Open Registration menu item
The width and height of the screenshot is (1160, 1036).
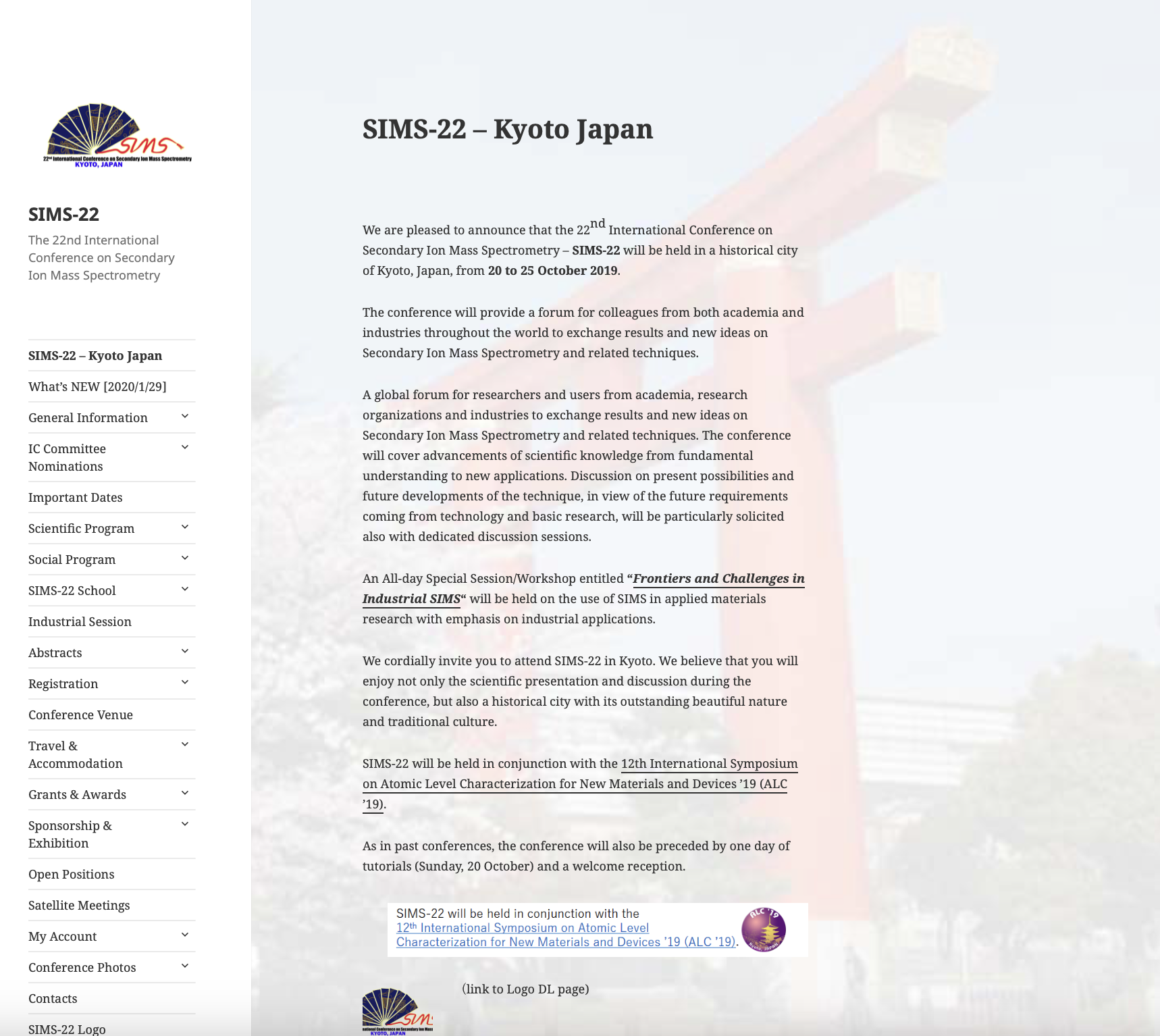click(x=63, y=684)
